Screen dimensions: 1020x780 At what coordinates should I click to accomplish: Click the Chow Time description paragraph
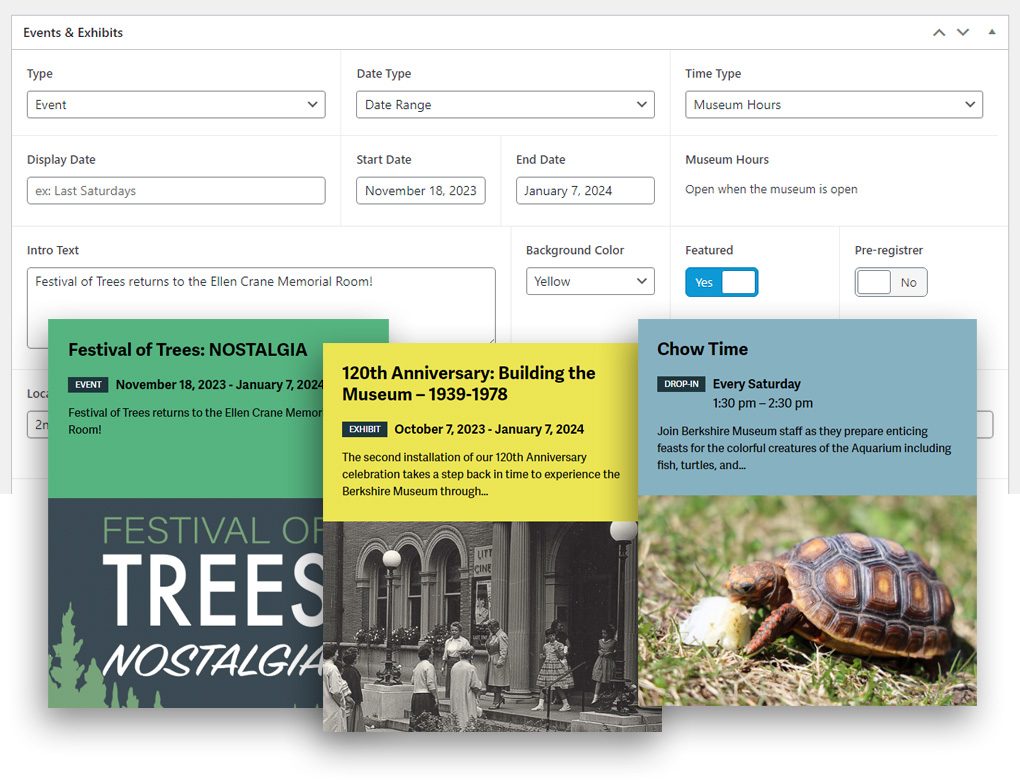pyautogui.click(x=804, y=448)
